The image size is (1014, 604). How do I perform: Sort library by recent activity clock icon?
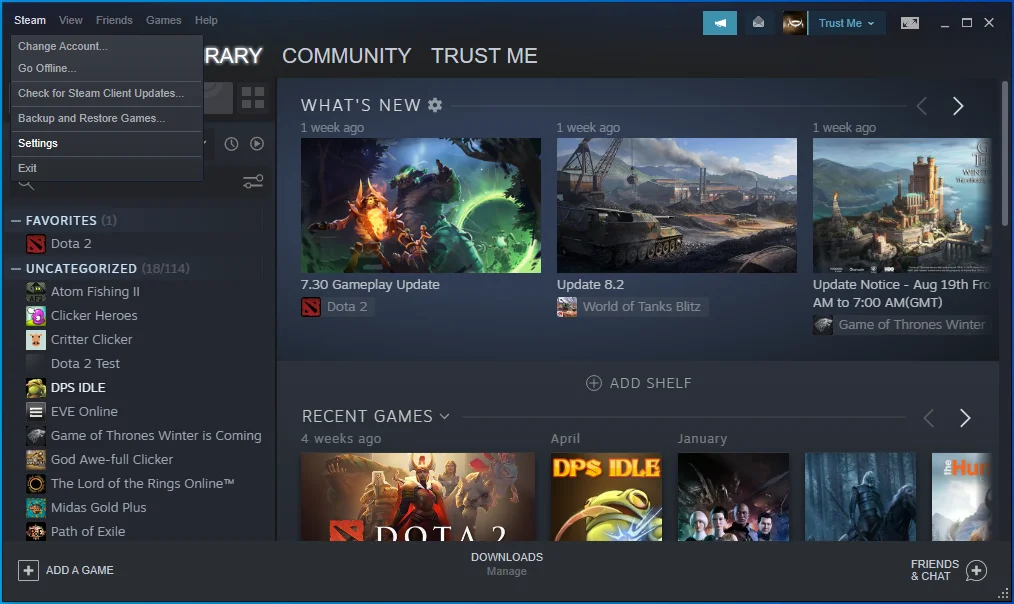point(232,144)
